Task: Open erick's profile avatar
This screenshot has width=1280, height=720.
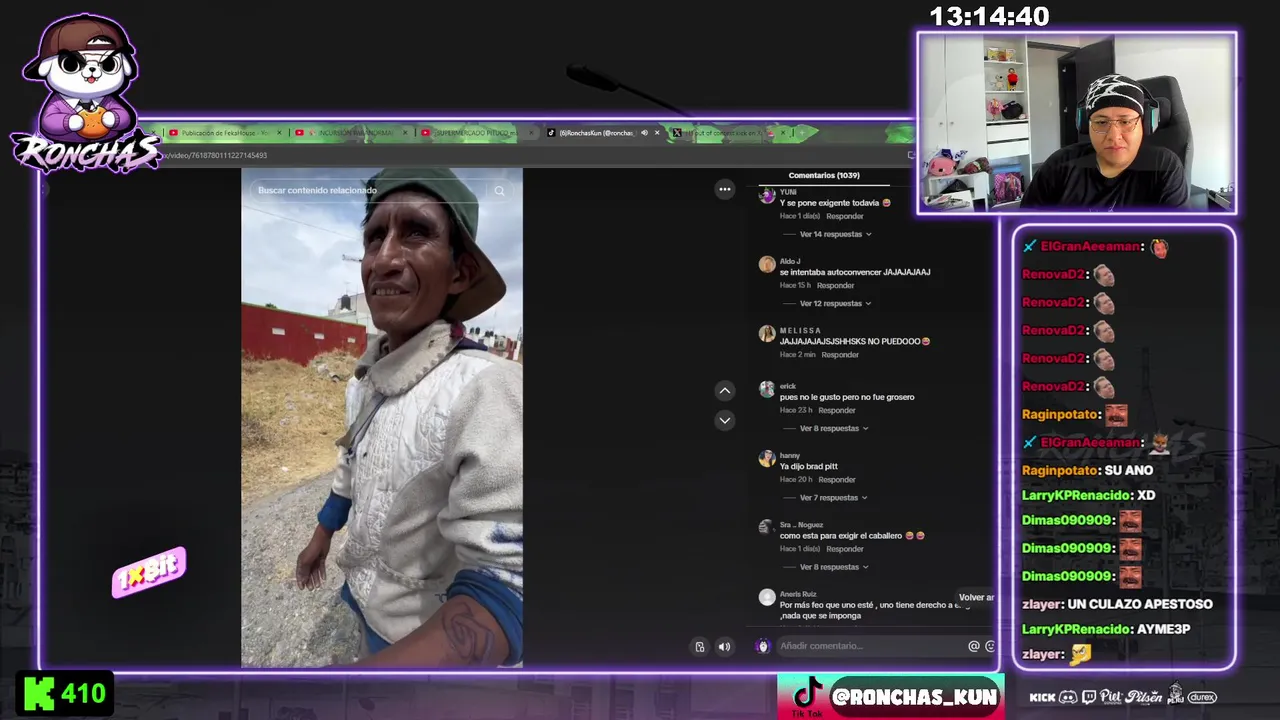Action: pos(767,390)
